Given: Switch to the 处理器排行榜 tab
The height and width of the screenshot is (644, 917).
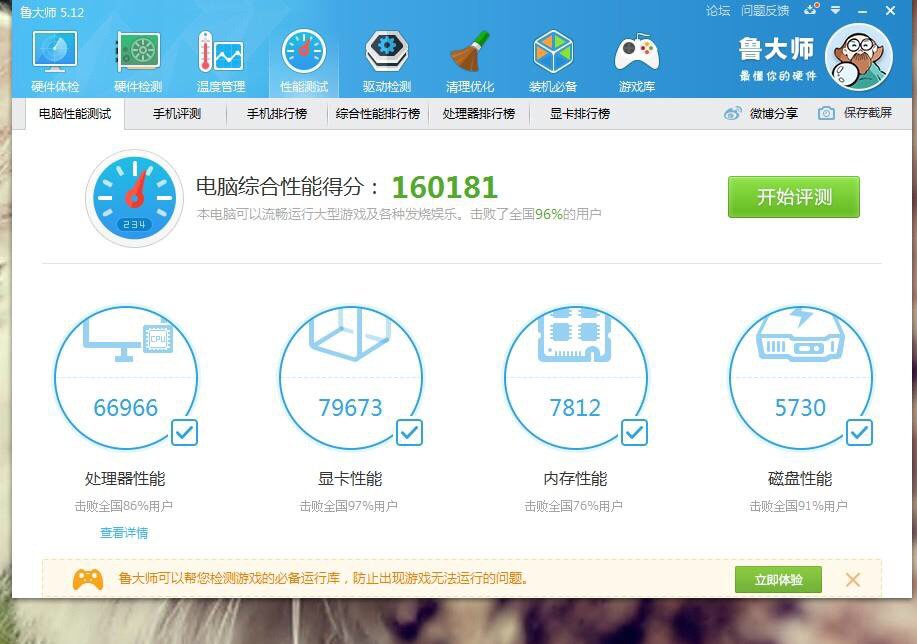Looking at the screenshot, I should 479,114.
